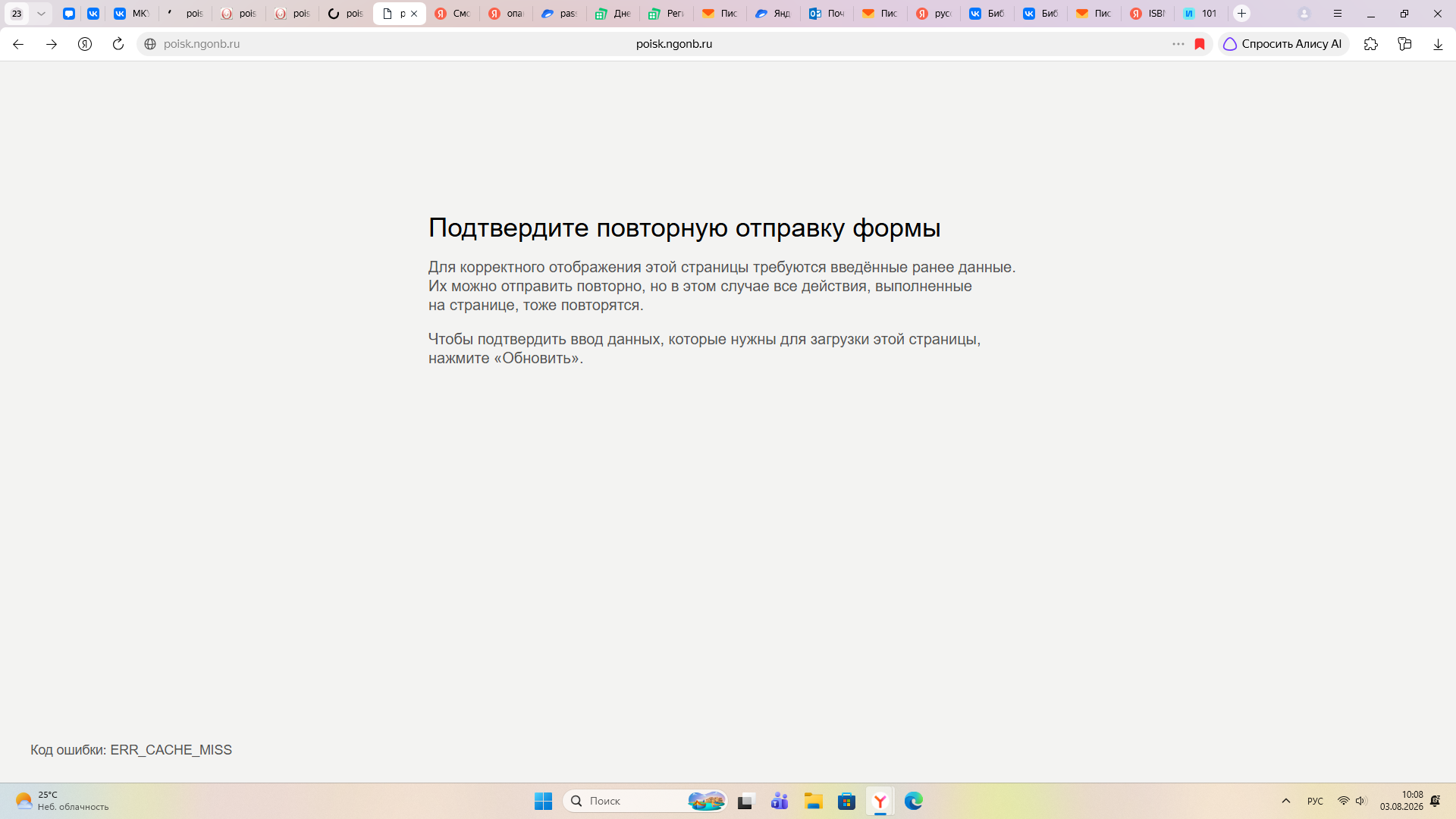
Task: Click the open tabs counter 23
Action: coord(17,14)
